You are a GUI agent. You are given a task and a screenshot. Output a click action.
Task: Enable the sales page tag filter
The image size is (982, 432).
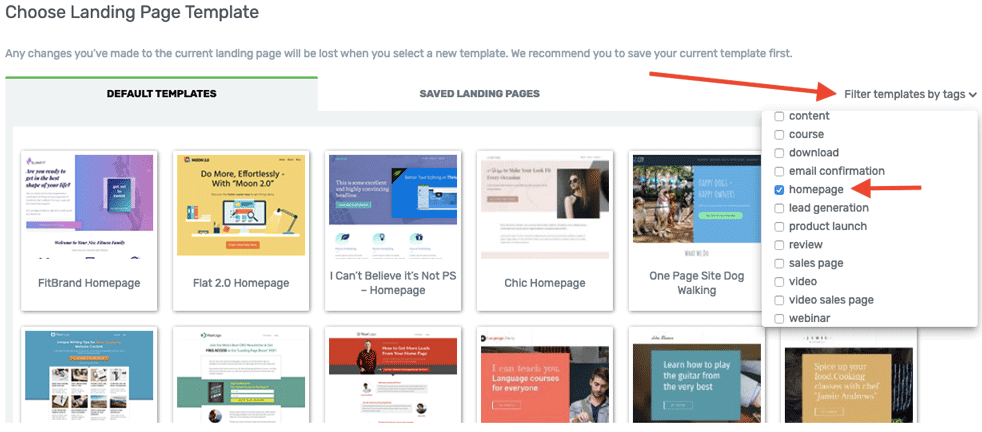[780, 263]
